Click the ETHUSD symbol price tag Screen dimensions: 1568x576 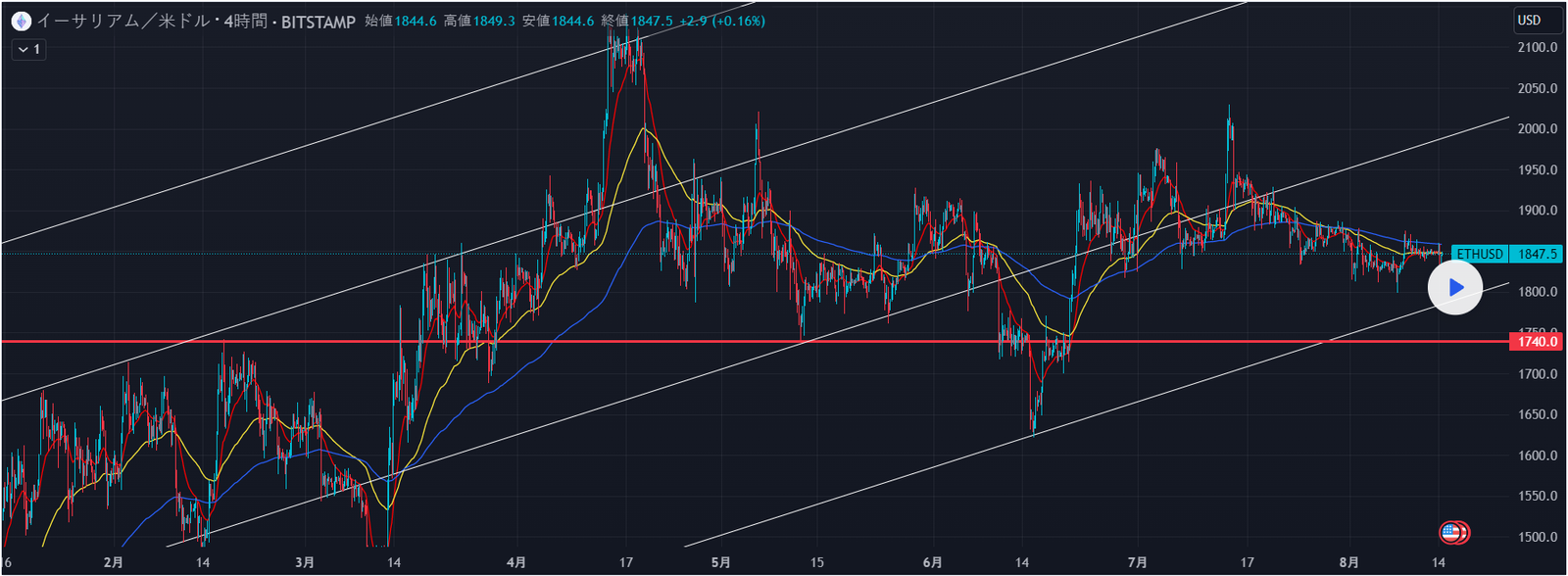pyautogui.click(x=1479, y=254)
